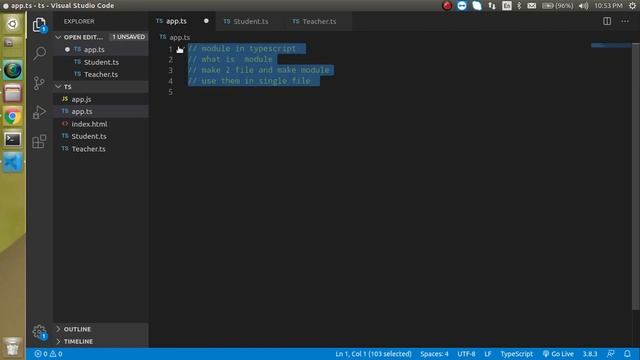Open the Extensions view
Image resolution: width=640 pixels, height=360 pixels.
39,142
